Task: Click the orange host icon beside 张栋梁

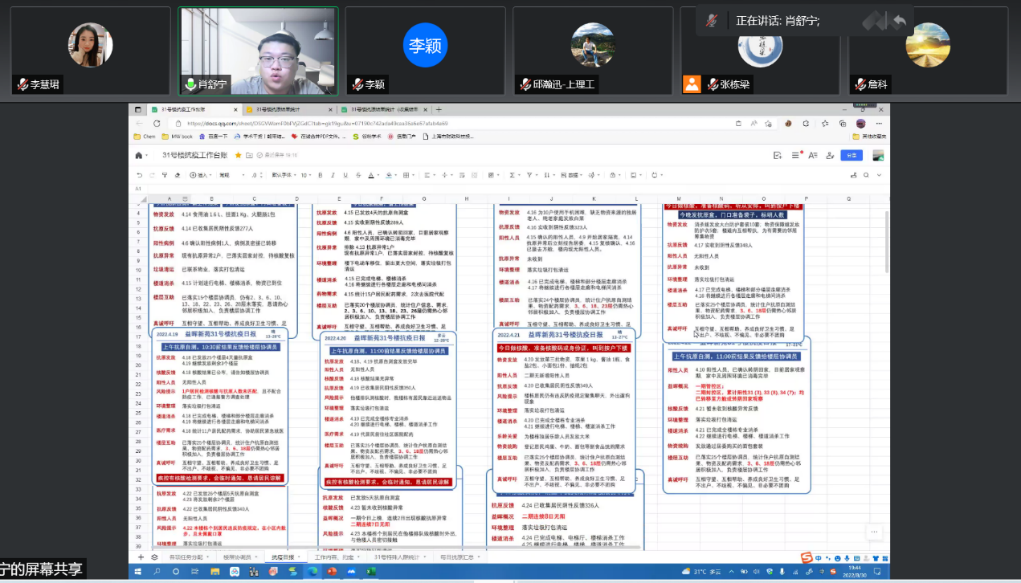Action: 692,84
